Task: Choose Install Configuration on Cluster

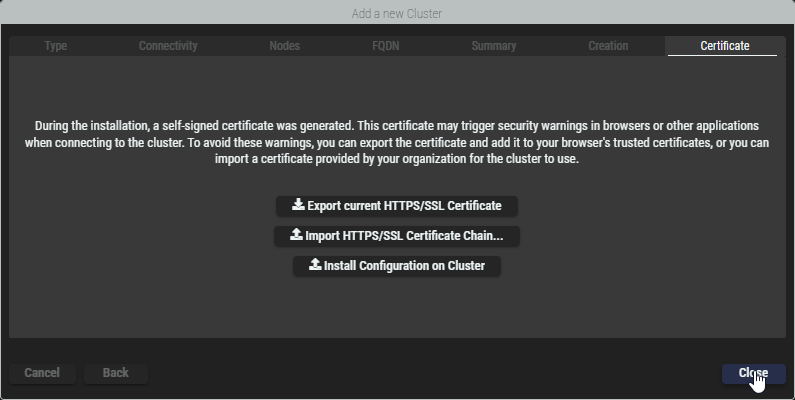Action: 397,266
